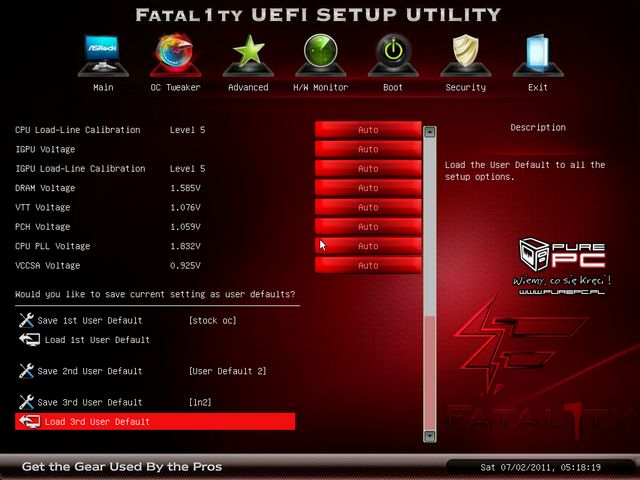Select the OC Tweaker flaming globe icon
640x480 pixels.
176,56
